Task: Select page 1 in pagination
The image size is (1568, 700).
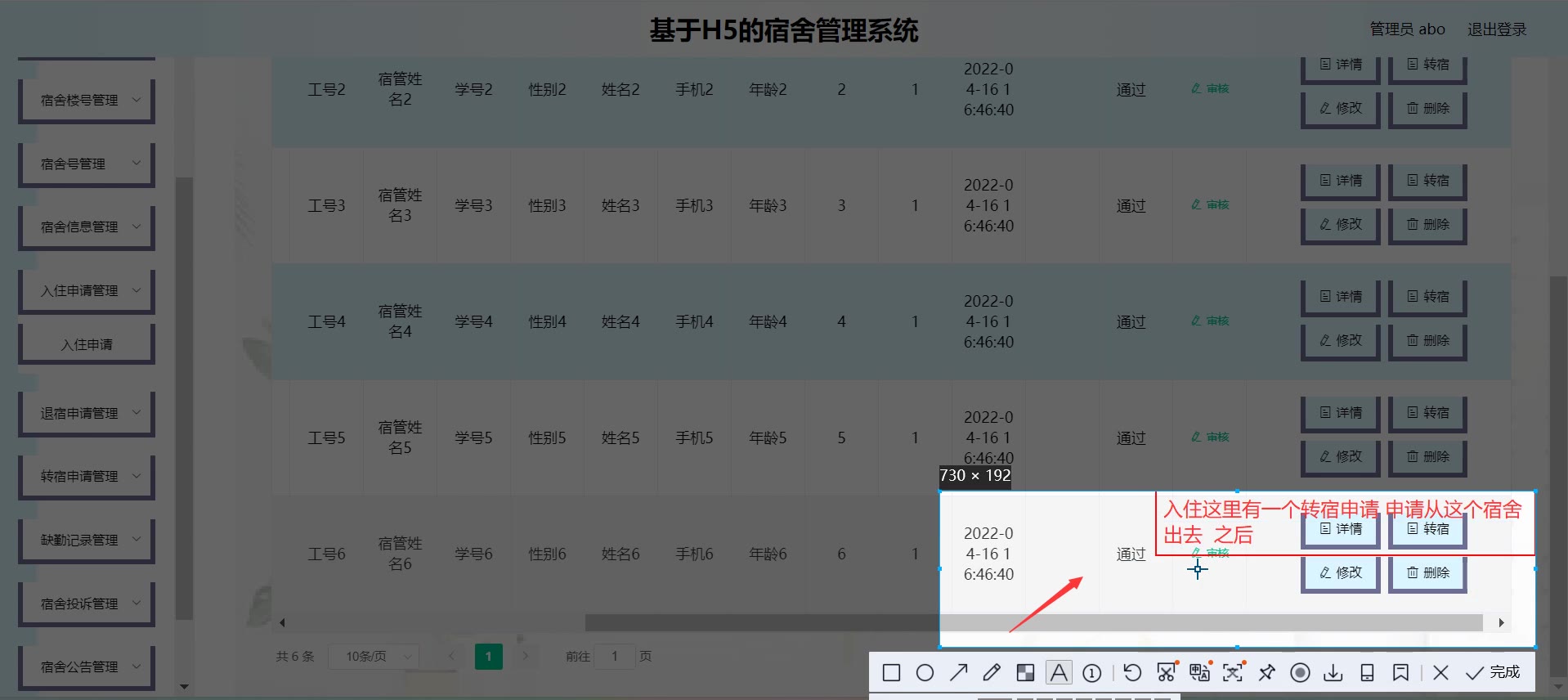Action: 489,656
